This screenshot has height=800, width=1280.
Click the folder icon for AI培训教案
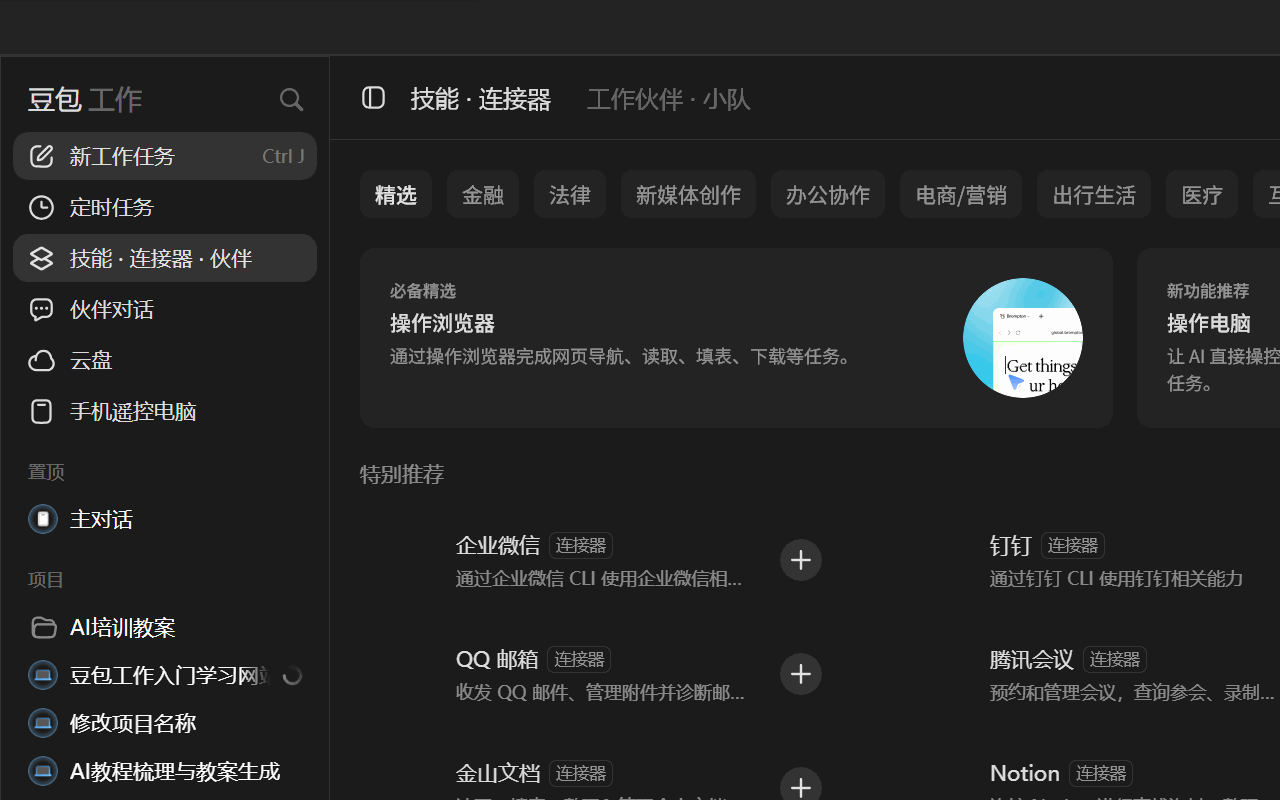point(43,627)
